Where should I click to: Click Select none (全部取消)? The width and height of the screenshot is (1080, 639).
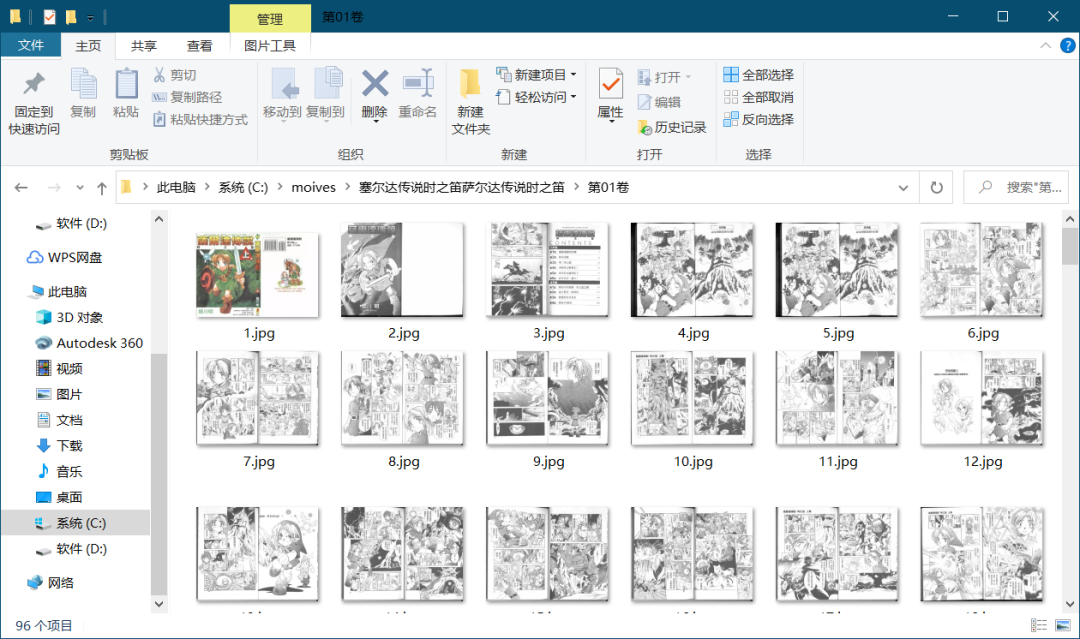point(758,97)
